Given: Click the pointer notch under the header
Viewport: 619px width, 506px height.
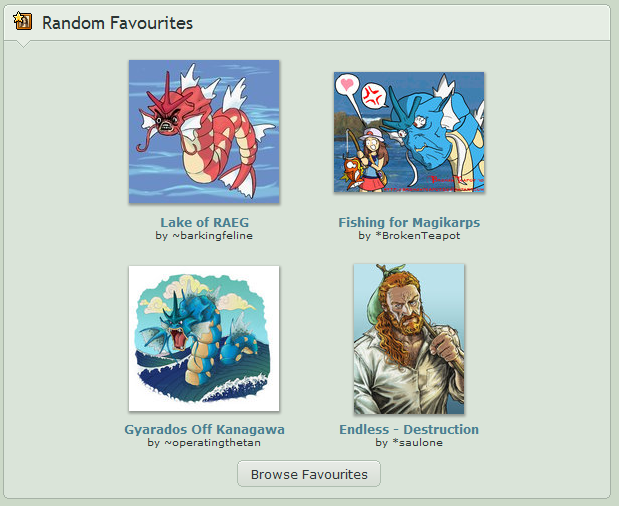Looking at the screenshot, I should pos(23,44).
